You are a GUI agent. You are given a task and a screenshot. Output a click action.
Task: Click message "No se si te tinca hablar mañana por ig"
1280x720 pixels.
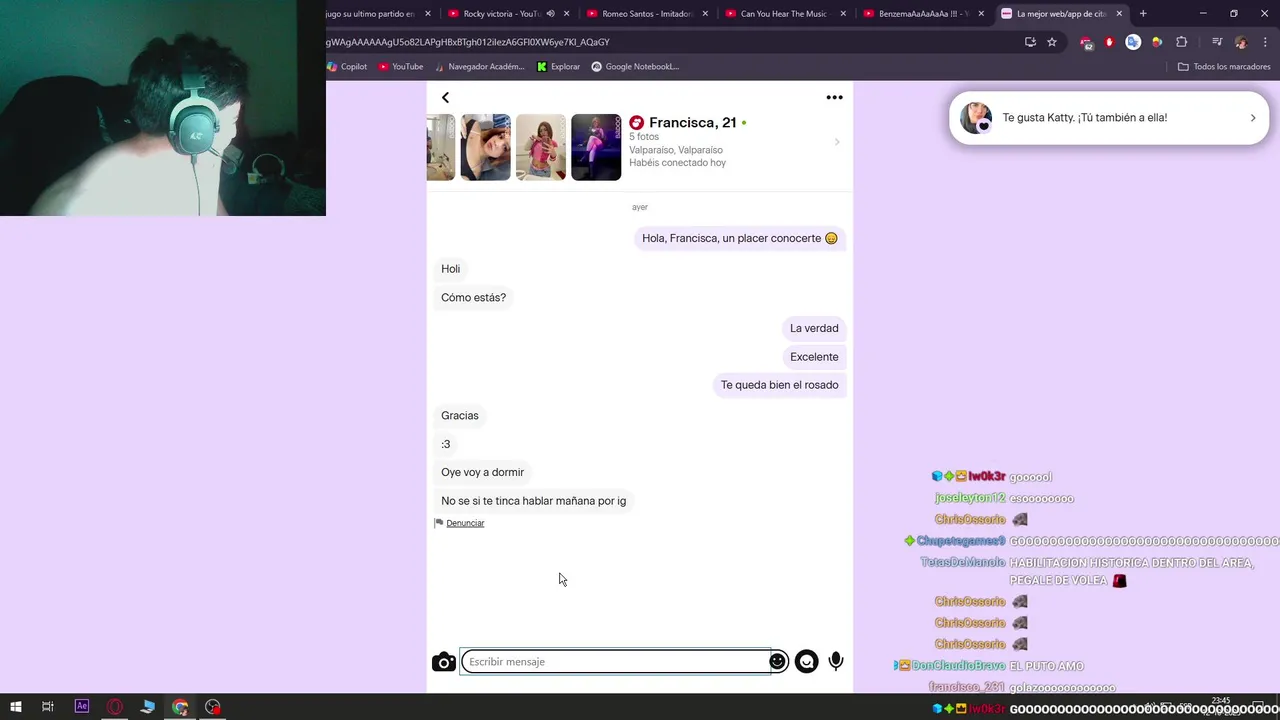point(534,501)
